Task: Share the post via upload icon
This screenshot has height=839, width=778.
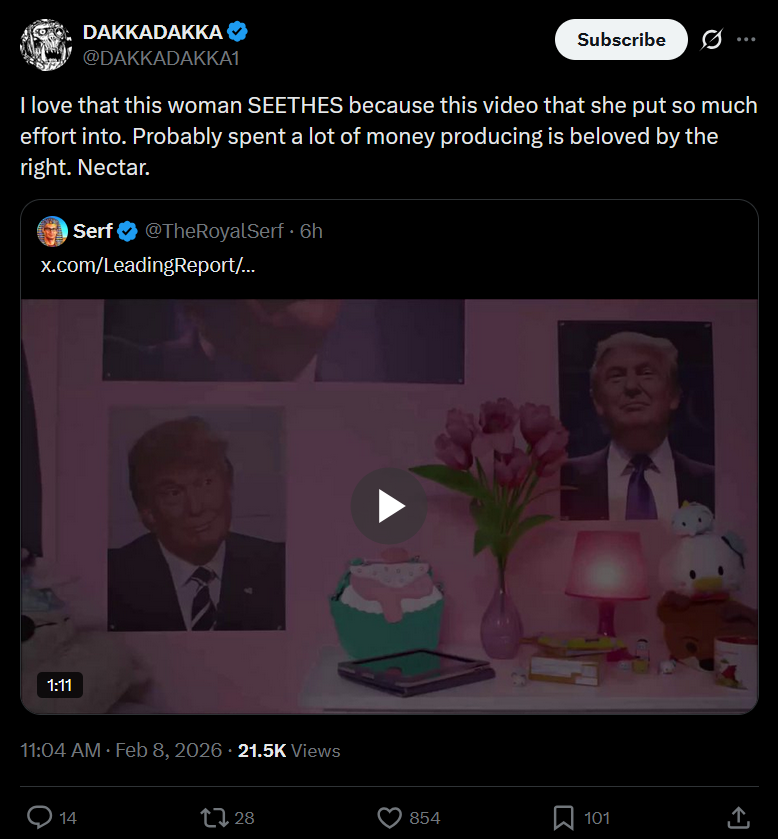Action: pyautogui.click(x=738, y=817)
